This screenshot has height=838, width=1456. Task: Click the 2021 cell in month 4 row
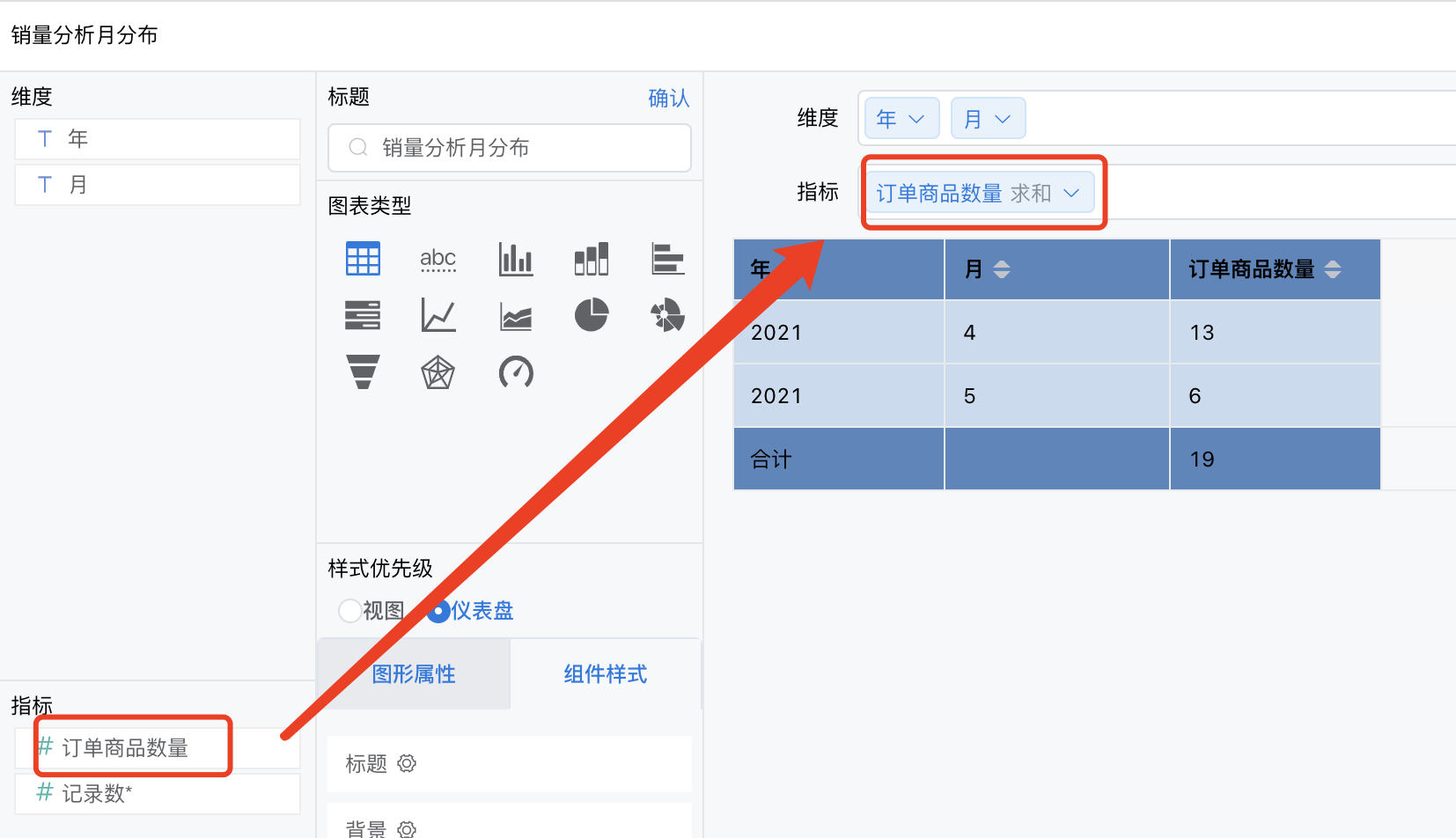tap(839, 333)
